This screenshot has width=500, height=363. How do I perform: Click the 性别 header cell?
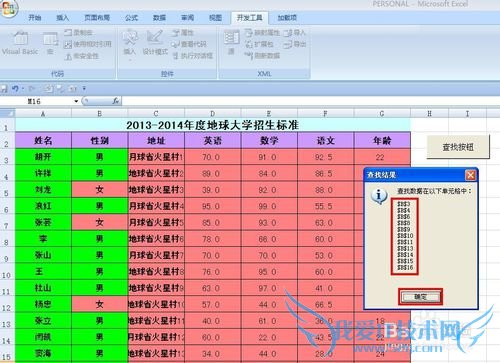[100, 141]
